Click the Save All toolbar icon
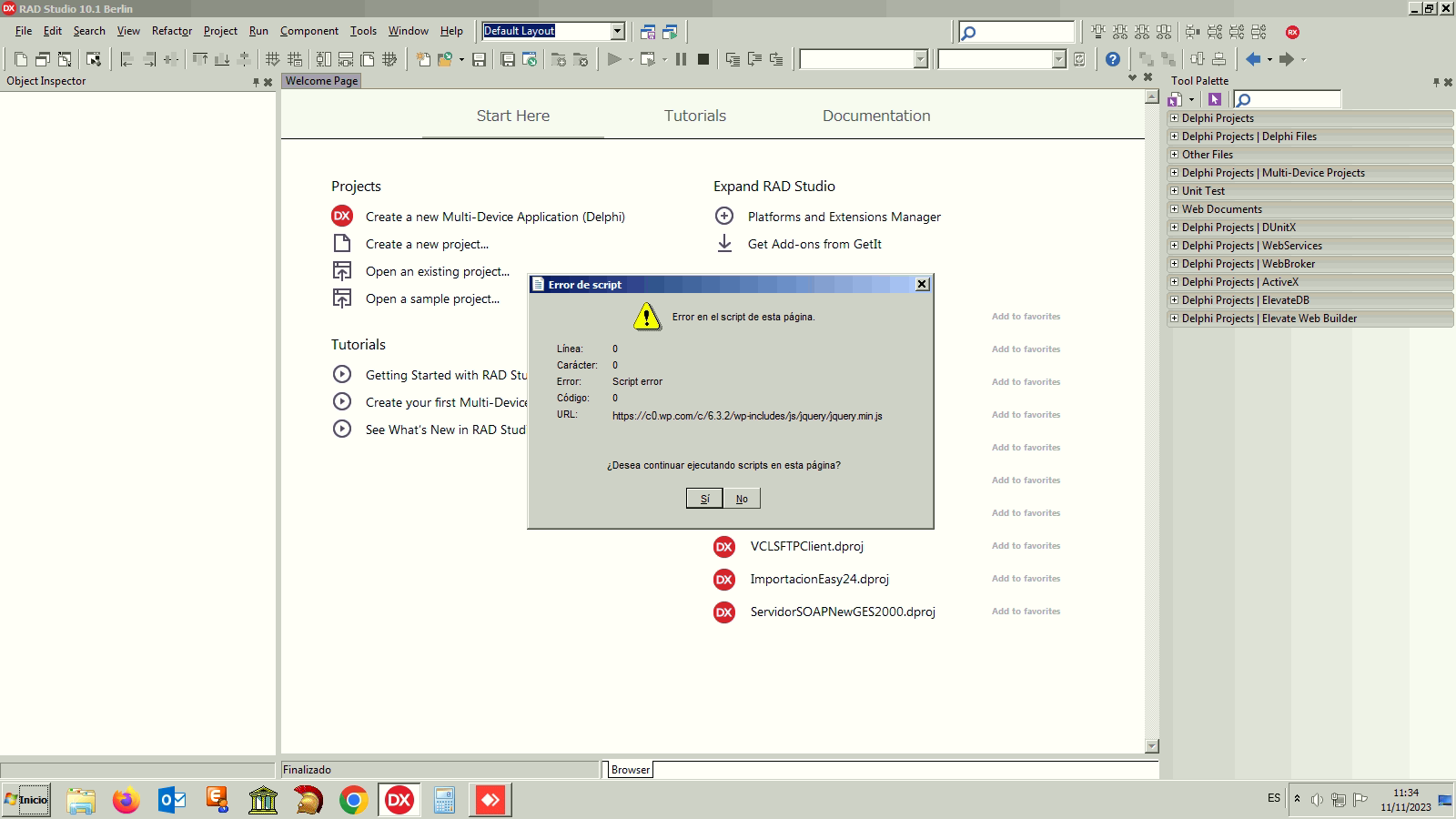 pos(508,59)
